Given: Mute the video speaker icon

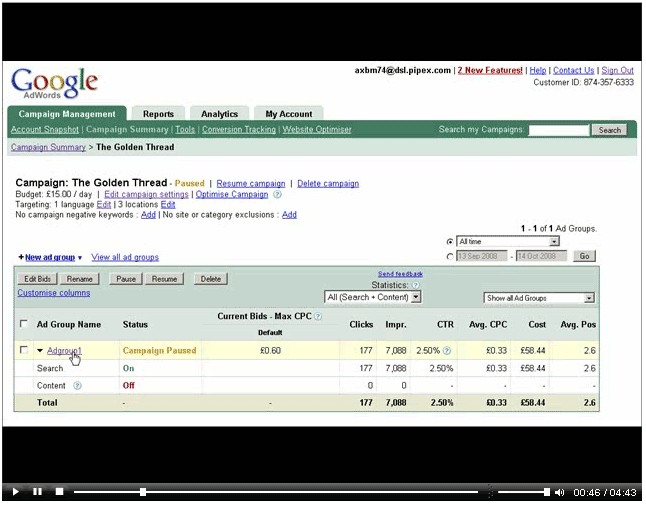Looking at the screenshot, I should (559, 492).
